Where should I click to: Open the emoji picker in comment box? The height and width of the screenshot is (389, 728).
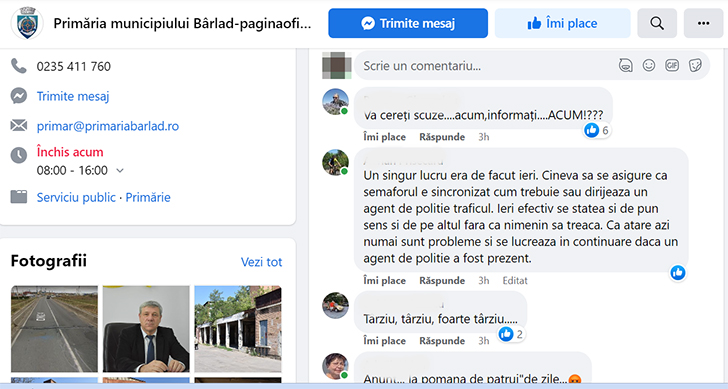click(649, 65)
